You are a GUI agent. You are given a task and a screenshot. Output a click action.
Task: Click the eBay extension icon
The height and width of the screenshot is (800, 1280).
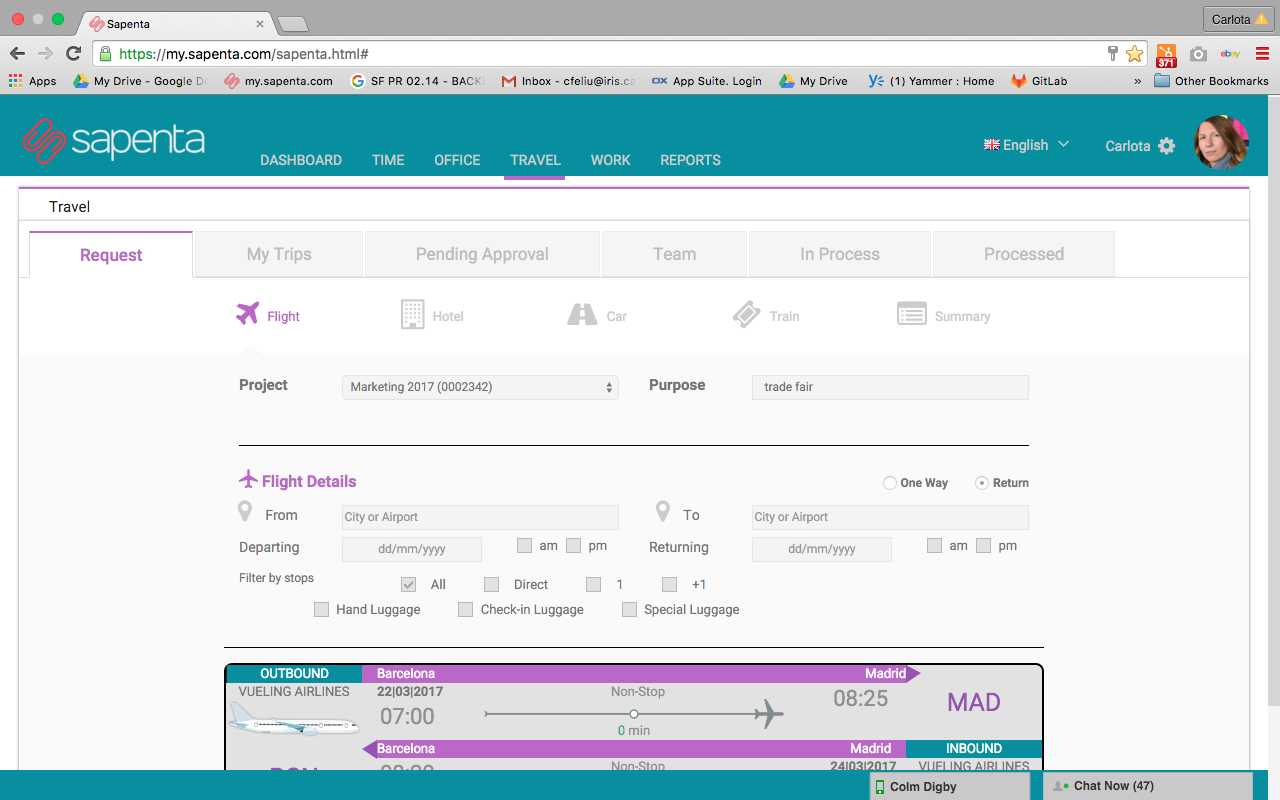tap(1230, 53)
